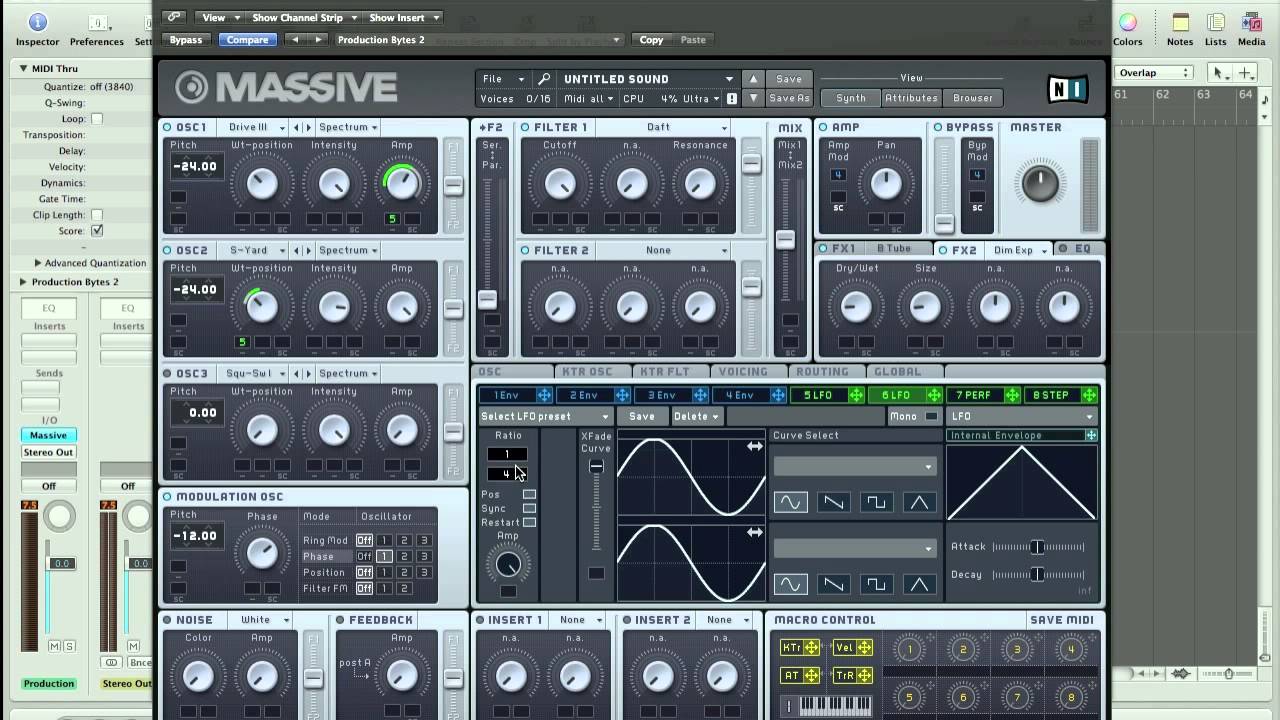Viewport: 1280px width, 720px height.
Task: Click the Copy button in plugin header
Action: click(x=652, y=40)
